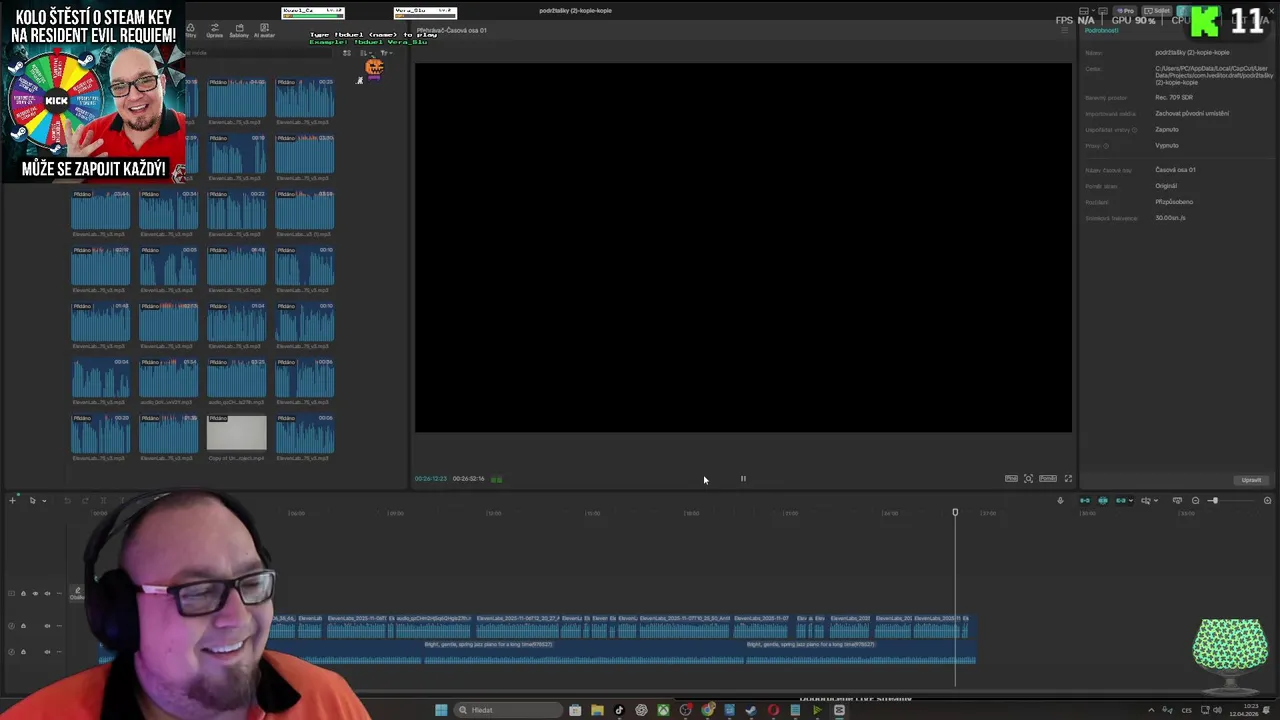Toggle lock on the bottom audio track
Screen dimensions: 1280x720
pyautogui.click(x=23, y=652)
